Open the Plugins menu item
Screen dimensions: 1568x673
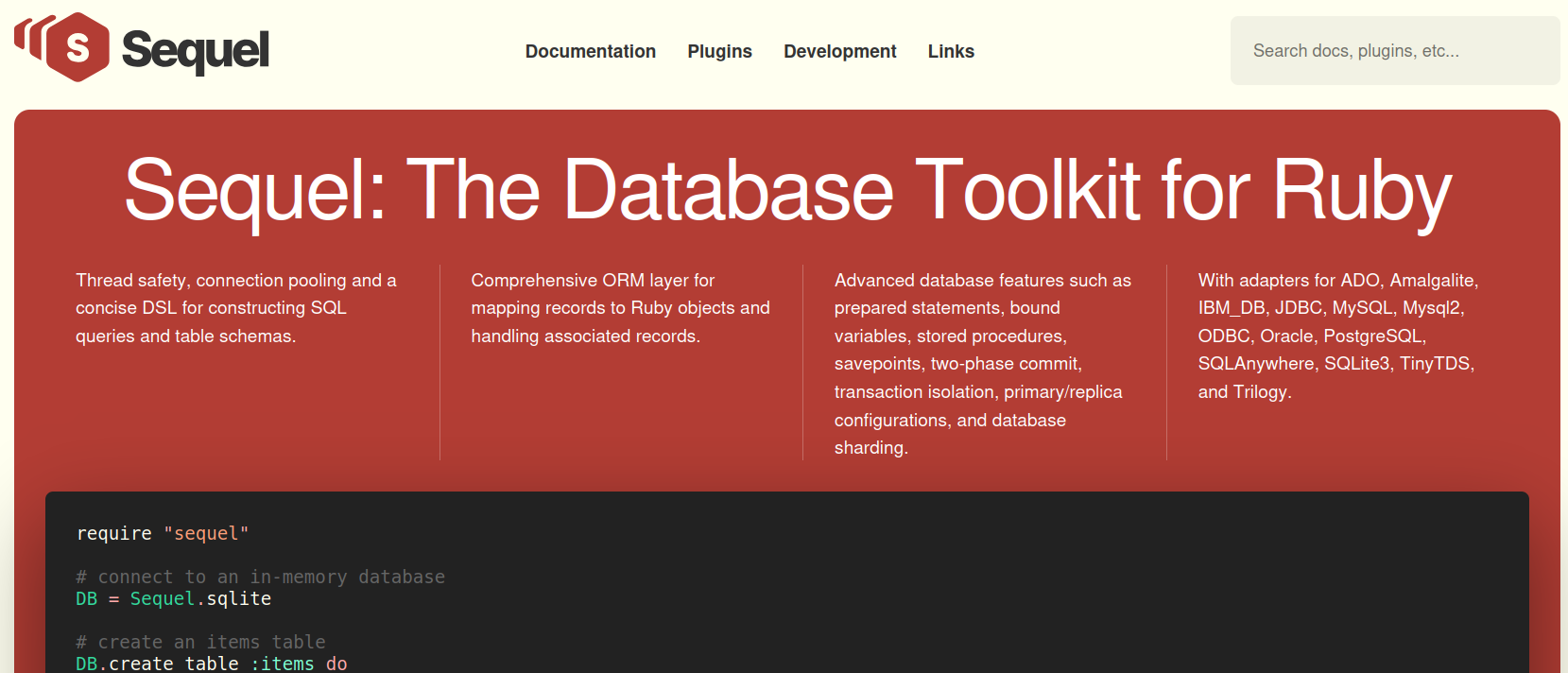tap(719, 51)
